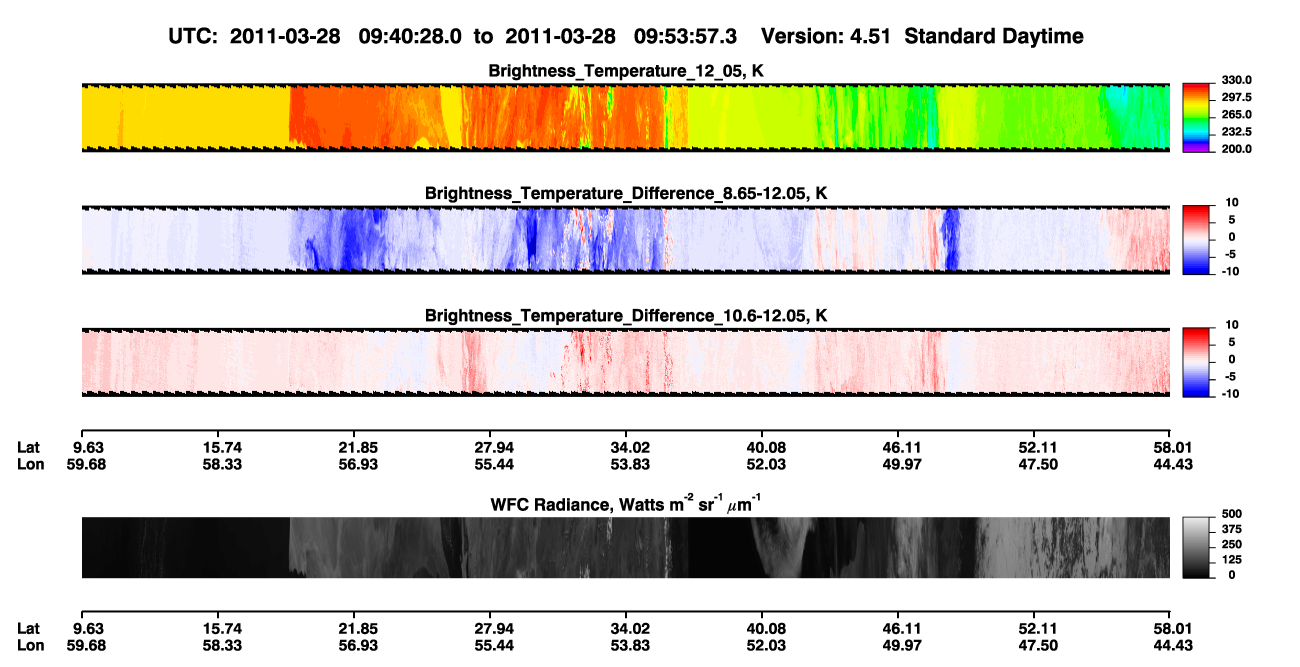Click the 10.6-12.05 temperature difference image strip
The image size is (1300, 667).
click(x=625, y=361)
